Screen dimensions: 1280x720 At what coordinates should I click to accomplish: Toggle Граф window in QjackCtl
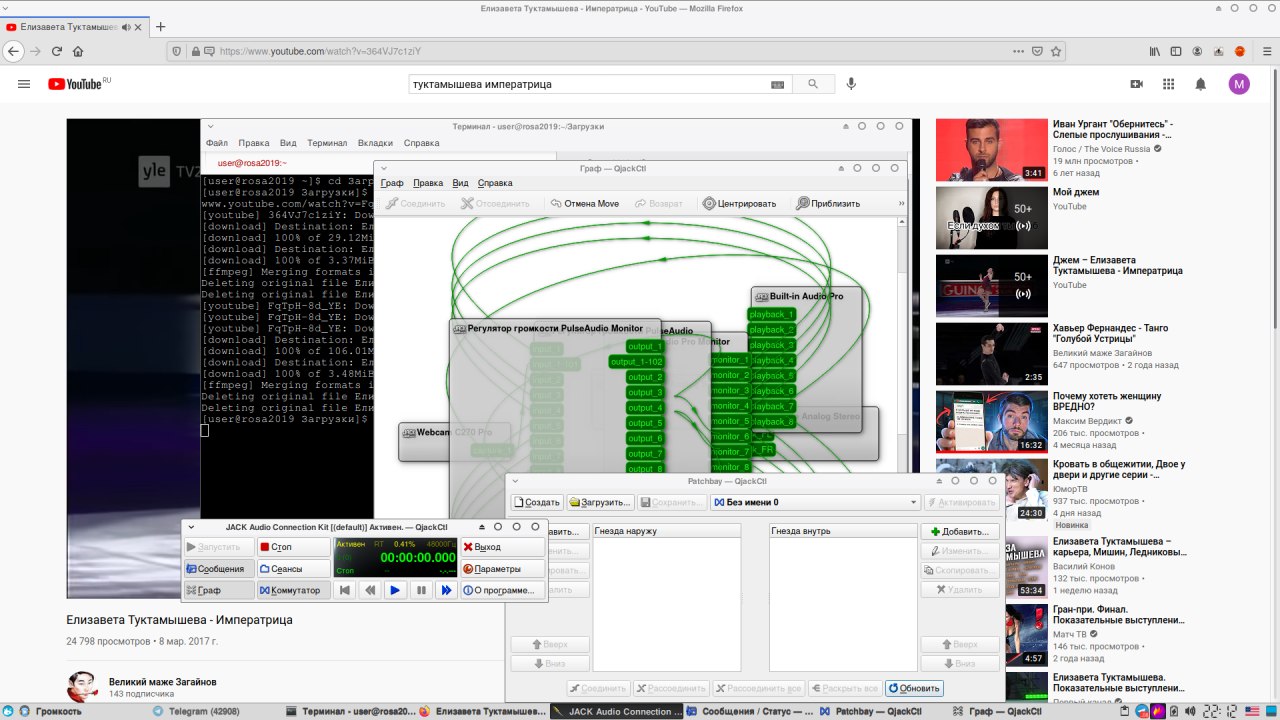[x=219, y=590]
